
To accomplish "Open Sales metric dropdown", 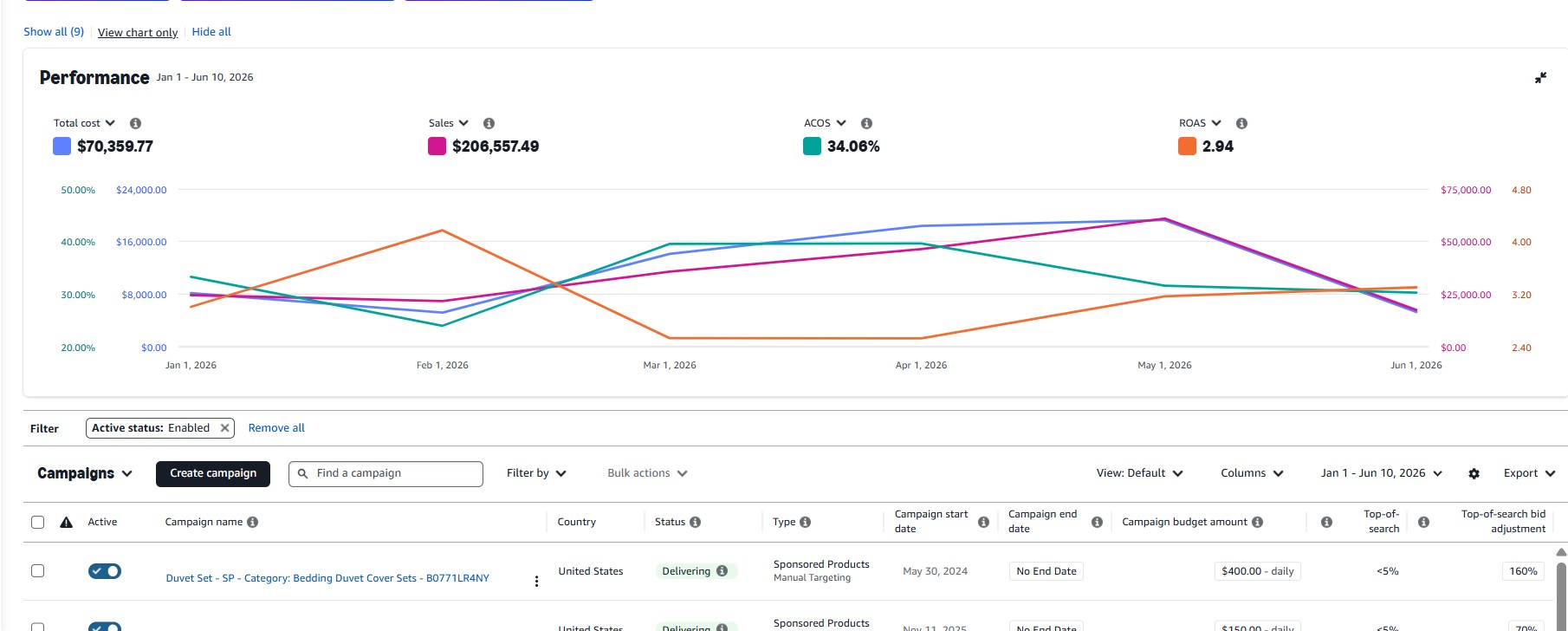I will tap(449, 123).
